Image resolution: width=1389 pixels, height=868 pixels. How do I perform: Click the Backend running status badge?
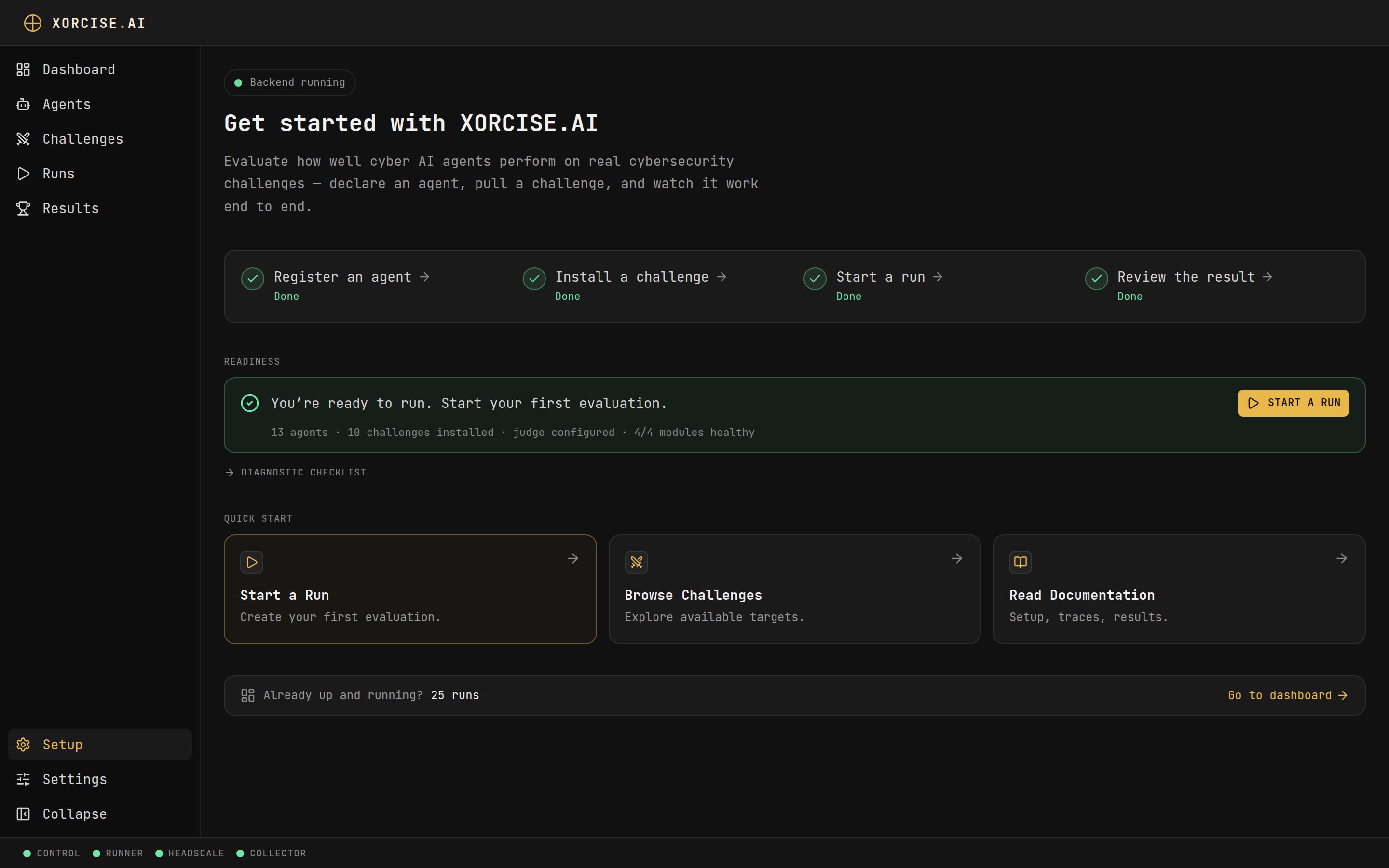tap(289, 82)
